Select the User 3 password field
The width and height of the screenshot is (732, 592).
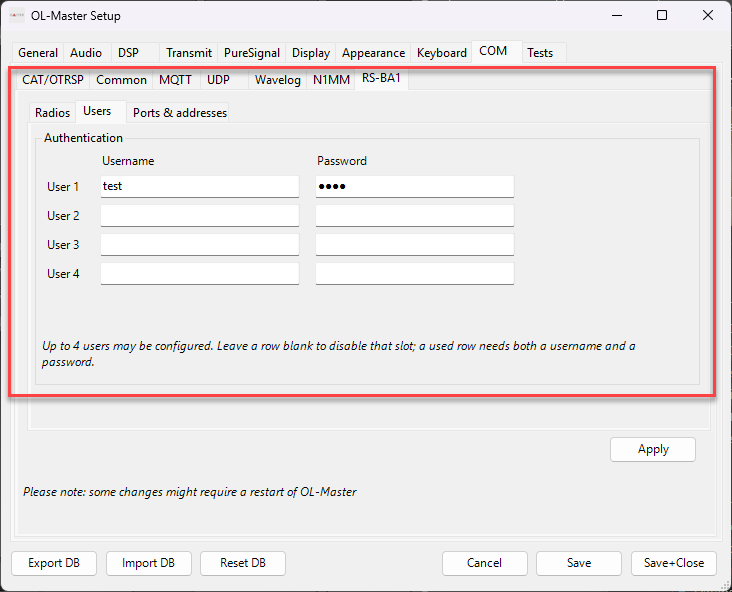[x=415, y=244]
